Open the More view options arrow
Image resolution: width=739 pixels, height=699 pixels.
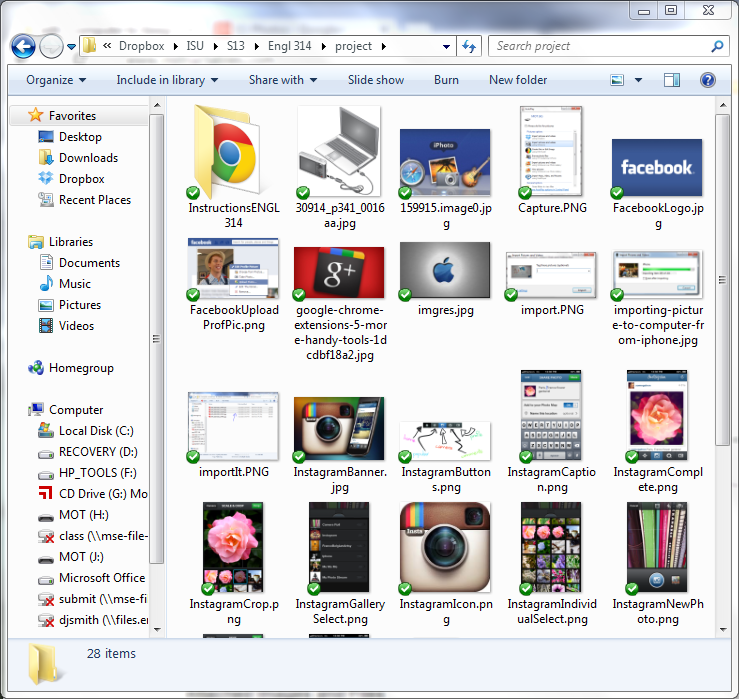(638, 80)
